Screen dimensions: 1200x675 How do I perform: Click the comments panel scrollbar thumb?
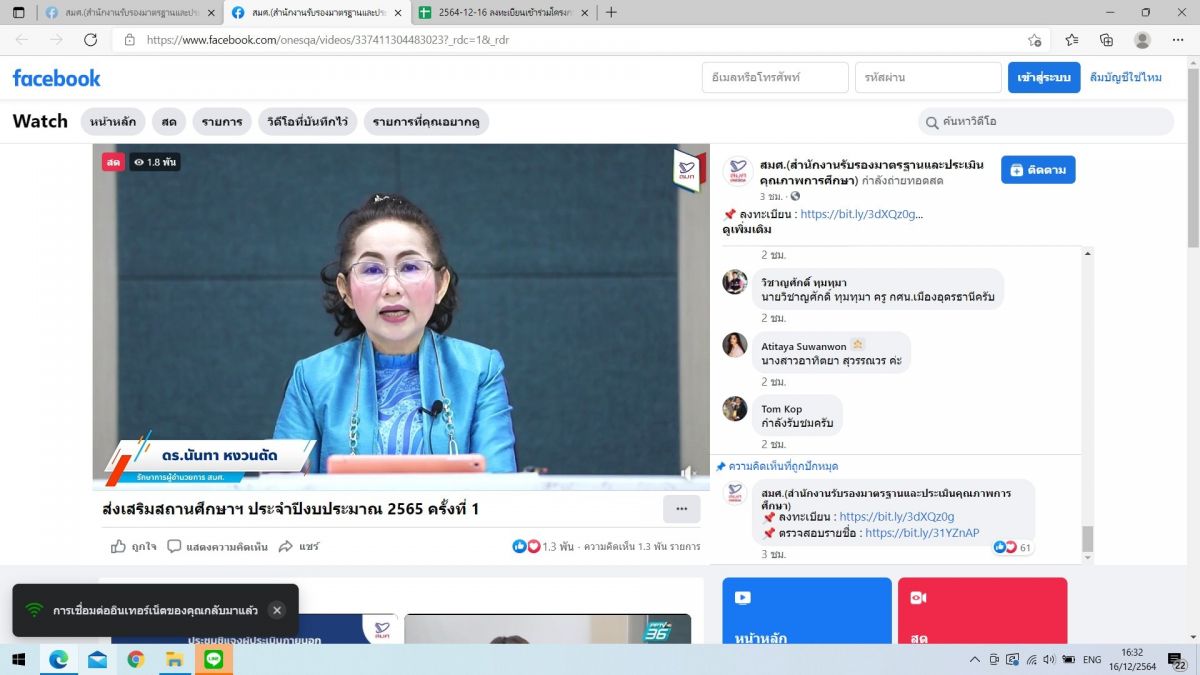pos(1088,538)
